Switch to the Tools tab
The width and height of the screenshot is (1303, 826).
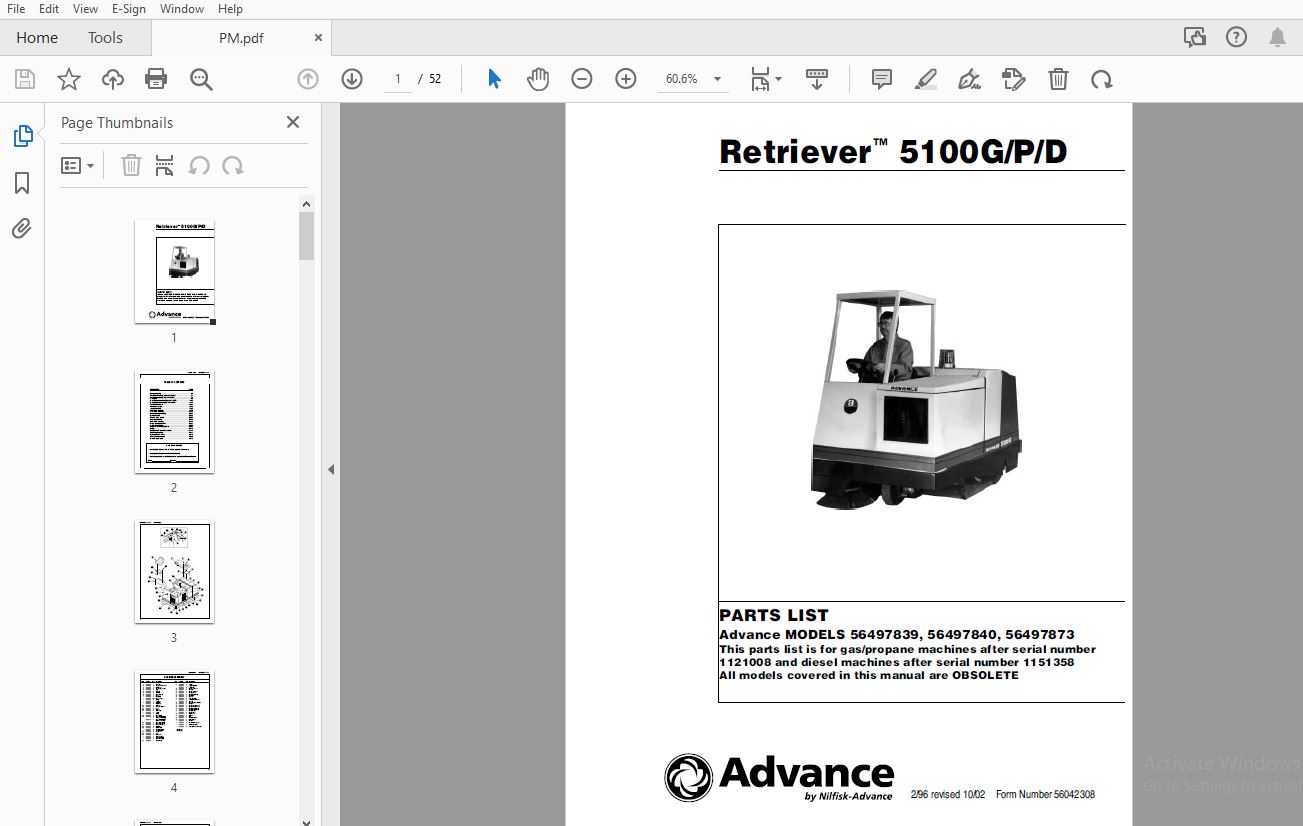click(x=105, y=38)
